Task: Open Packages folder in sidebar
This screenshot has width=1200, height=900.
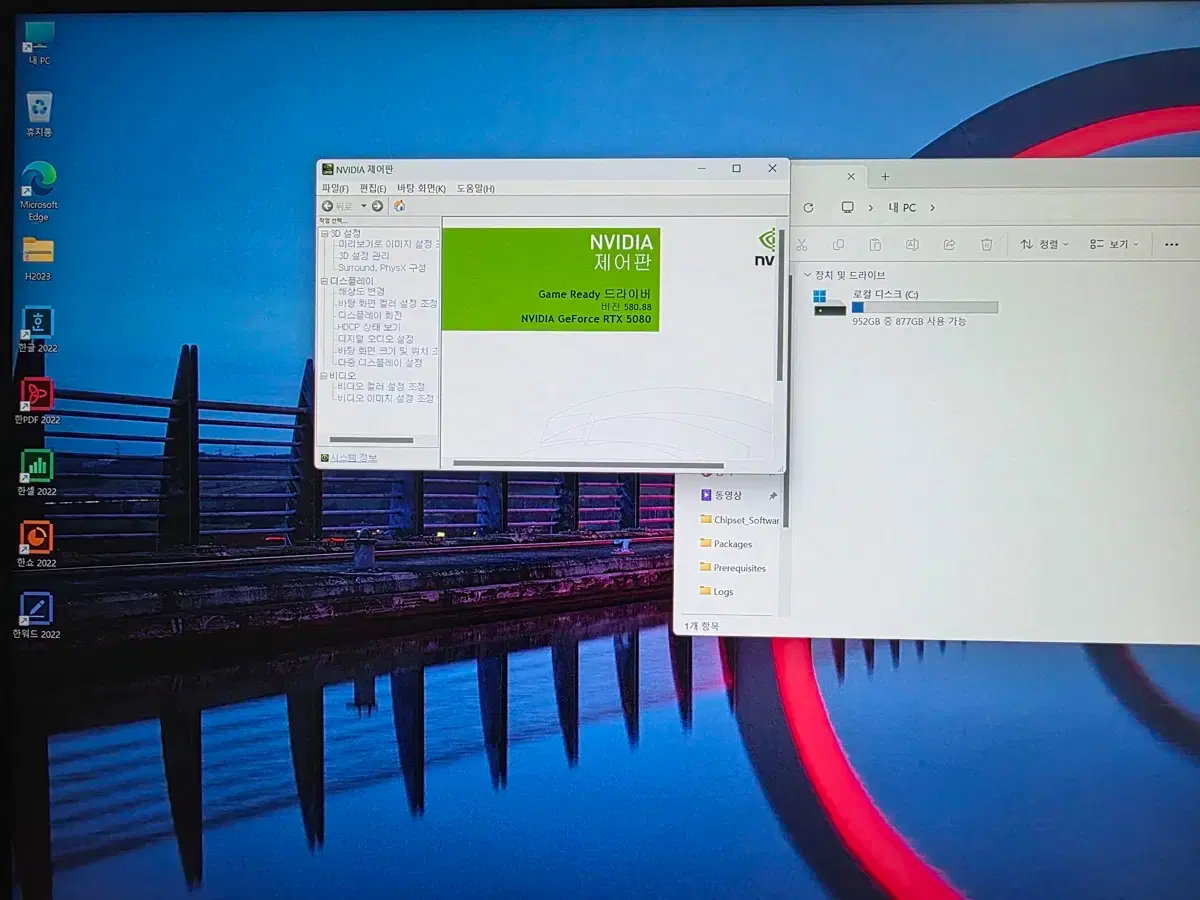Action: click(x=726, y=544)
